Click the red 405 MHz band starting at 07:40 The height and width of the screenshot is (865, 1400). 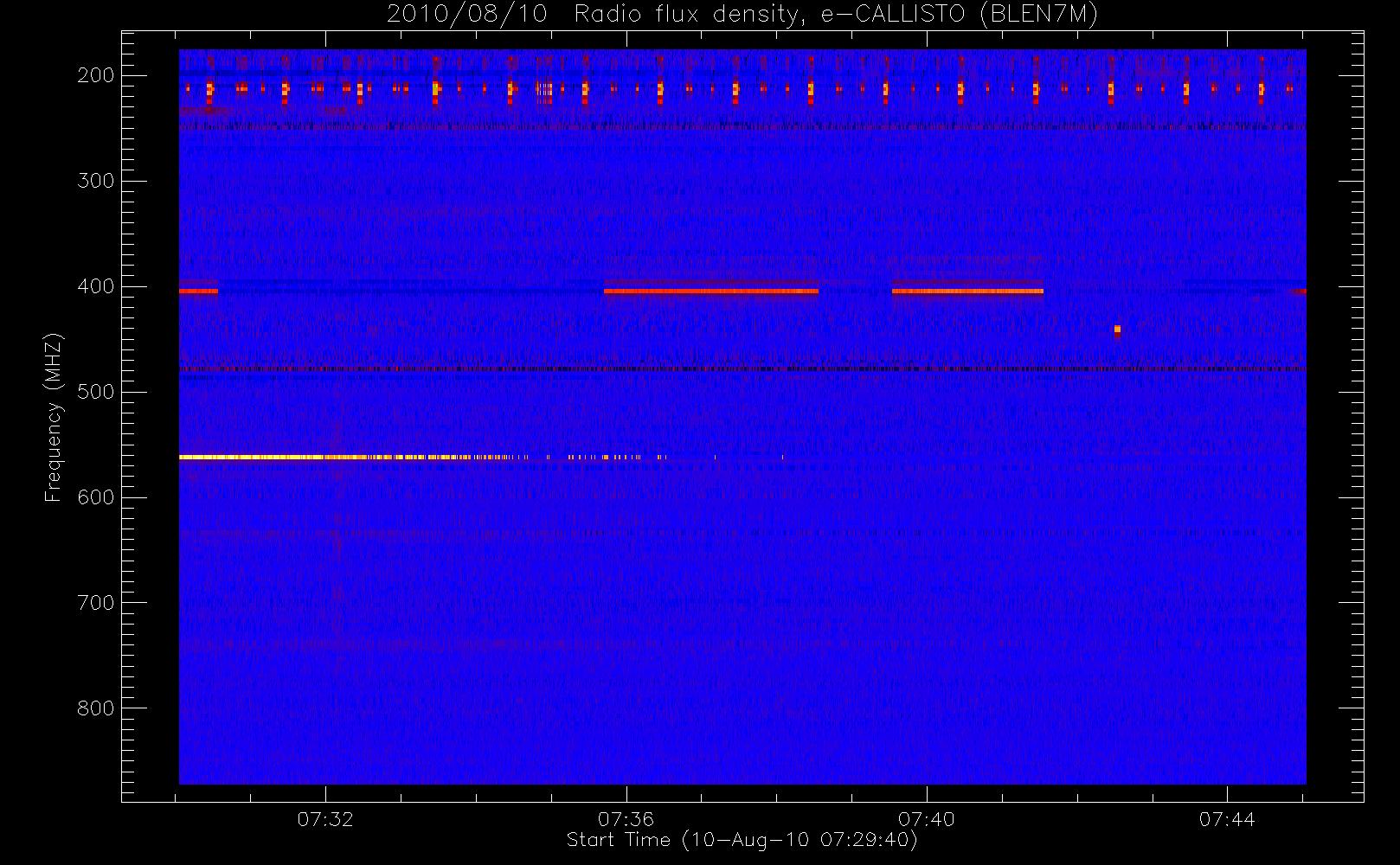click(967, 292)
